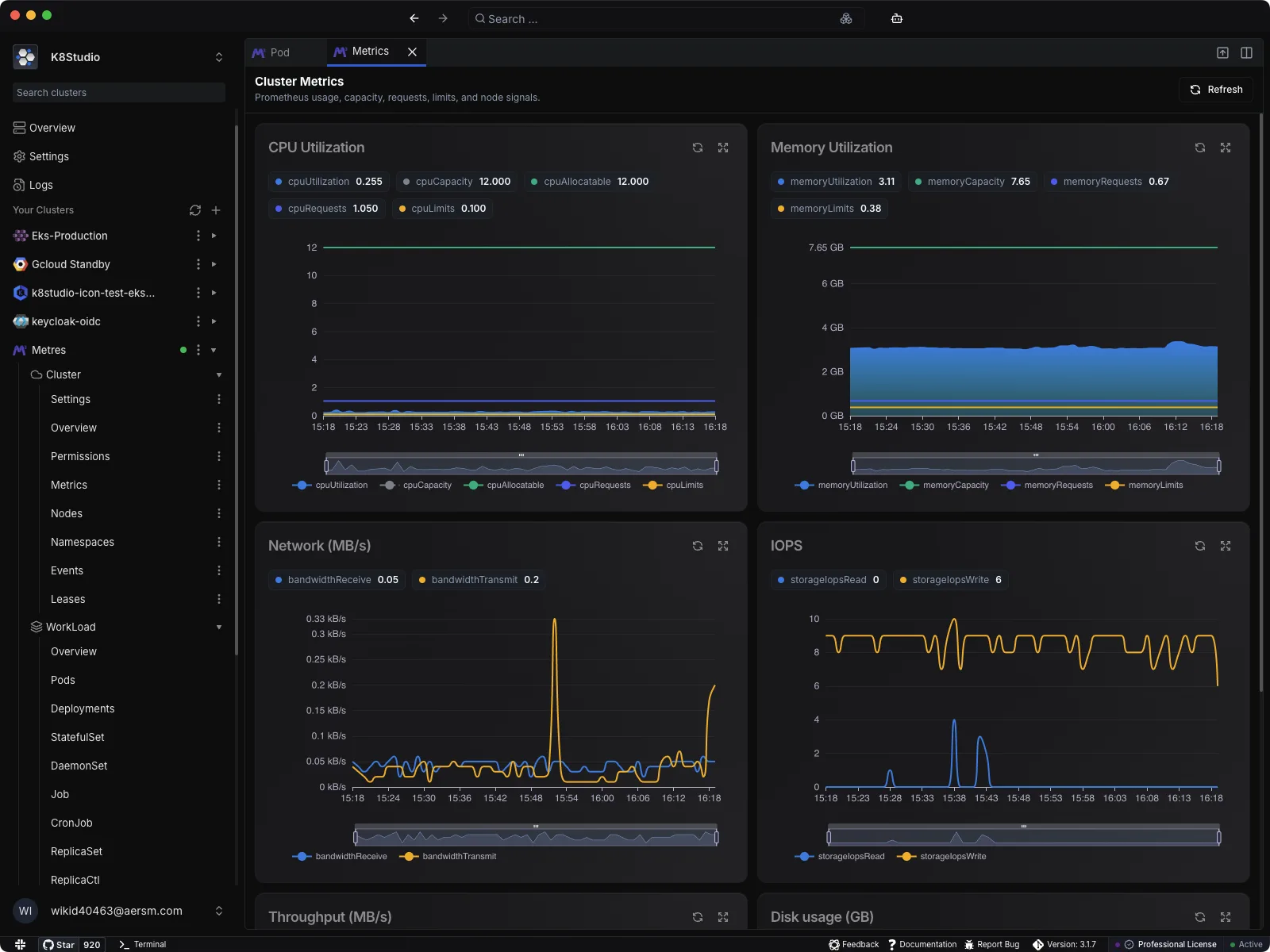The width and height of the screenshot is (1270, 952).
Task: Open Namespaces under Cluster
Action: [x=83, y=542]
